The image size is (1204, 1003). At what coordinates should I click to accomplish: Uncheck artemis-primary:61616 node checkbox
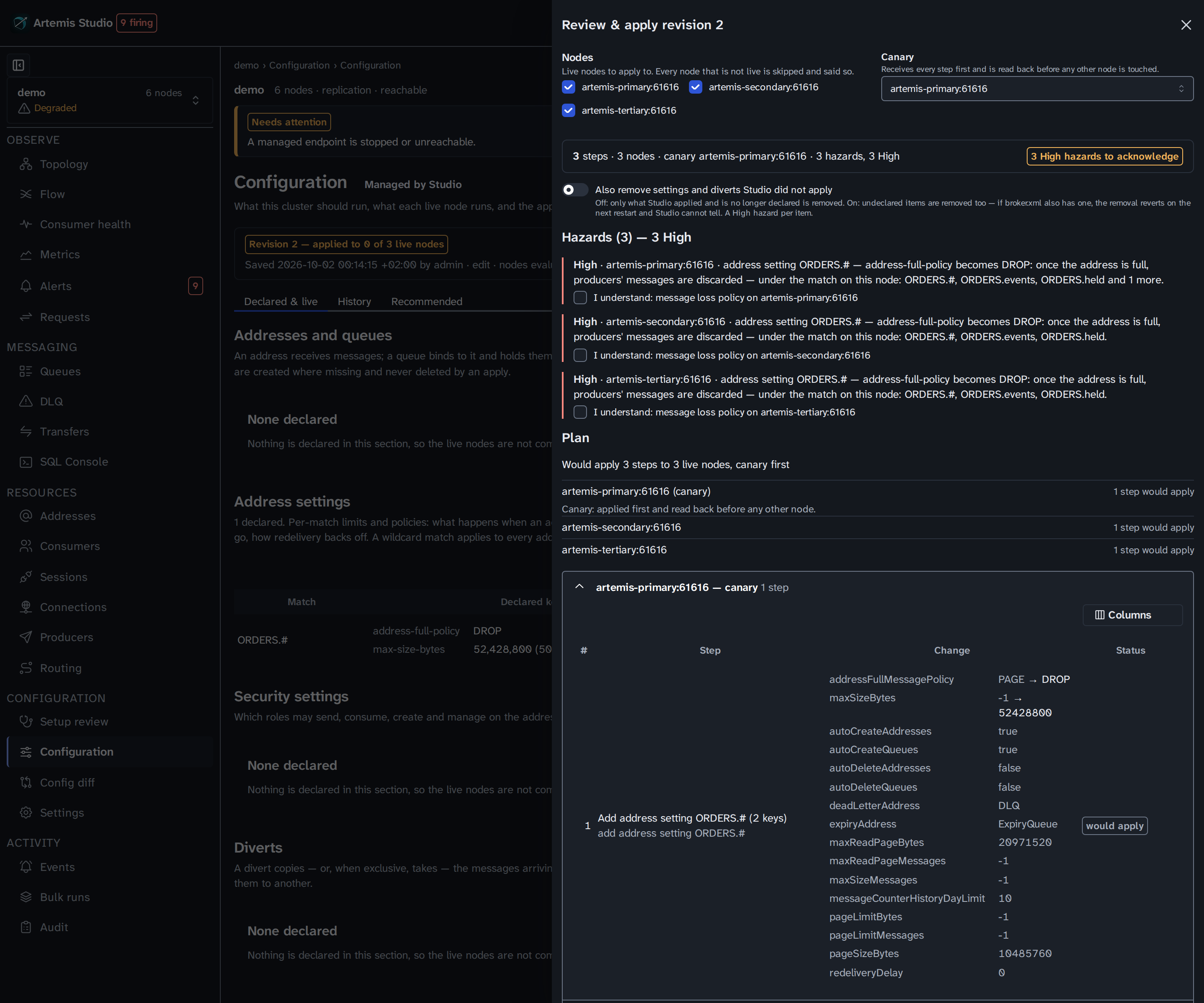tap(568, 87)
